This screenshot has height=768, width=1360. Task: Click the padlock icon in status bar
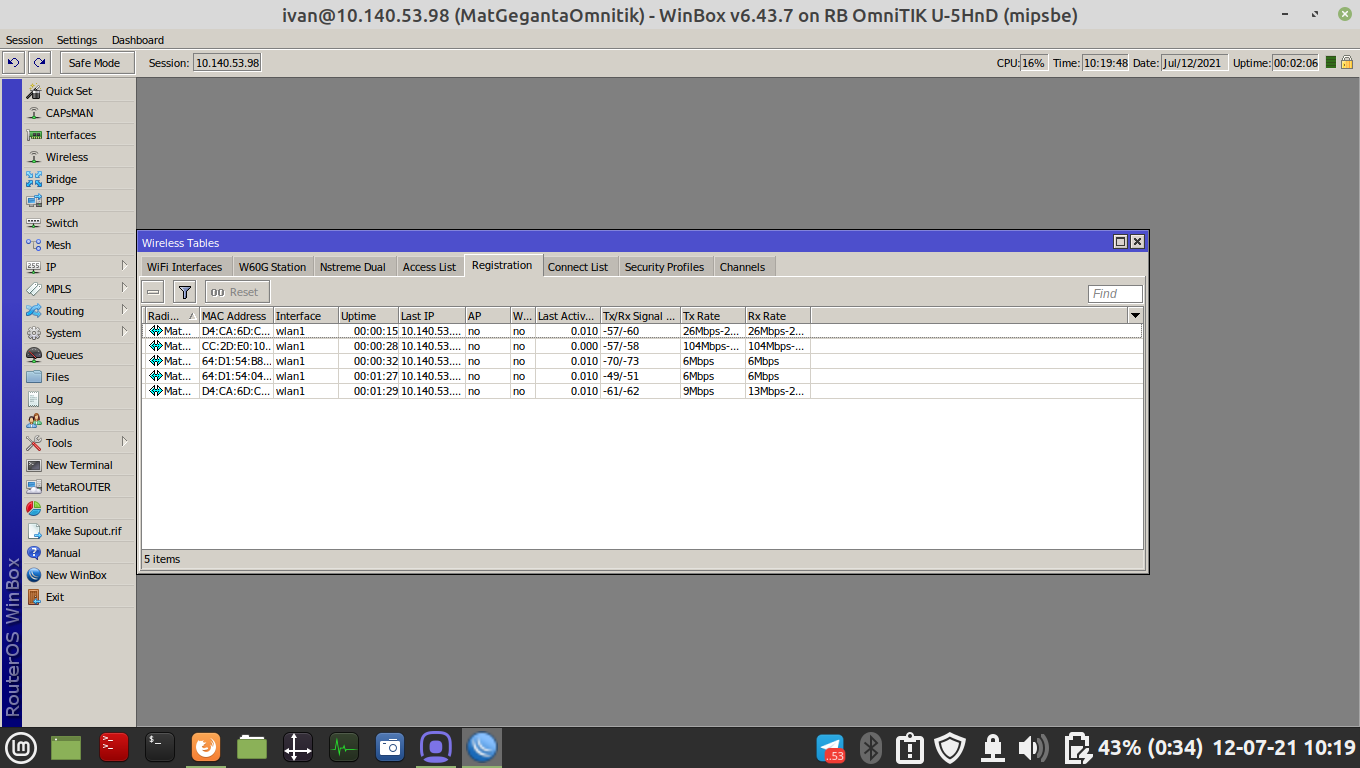(x=1347, y=62)
